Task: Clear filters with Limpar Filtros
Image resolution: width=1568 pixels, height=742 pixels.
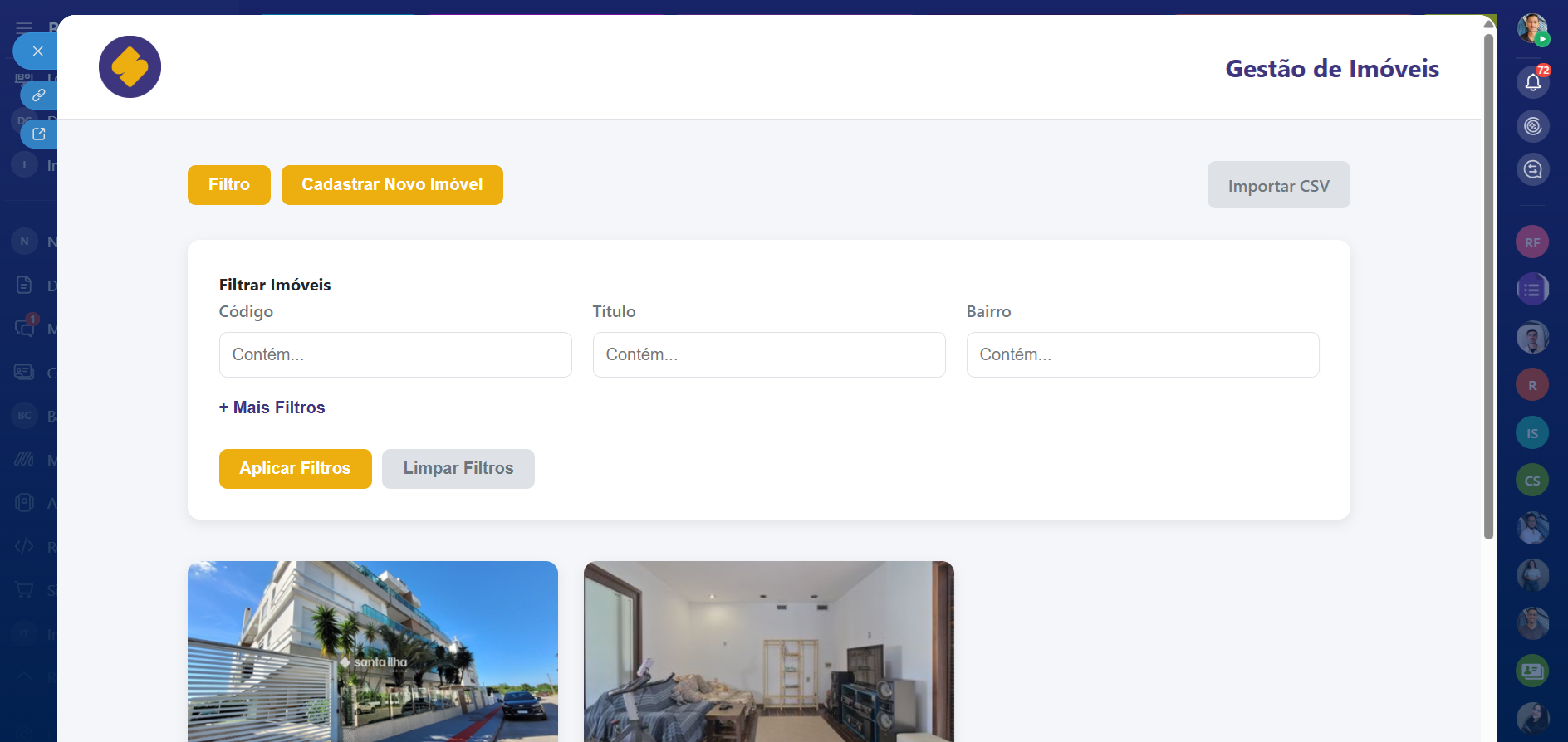Action: (x=458, y=469)
